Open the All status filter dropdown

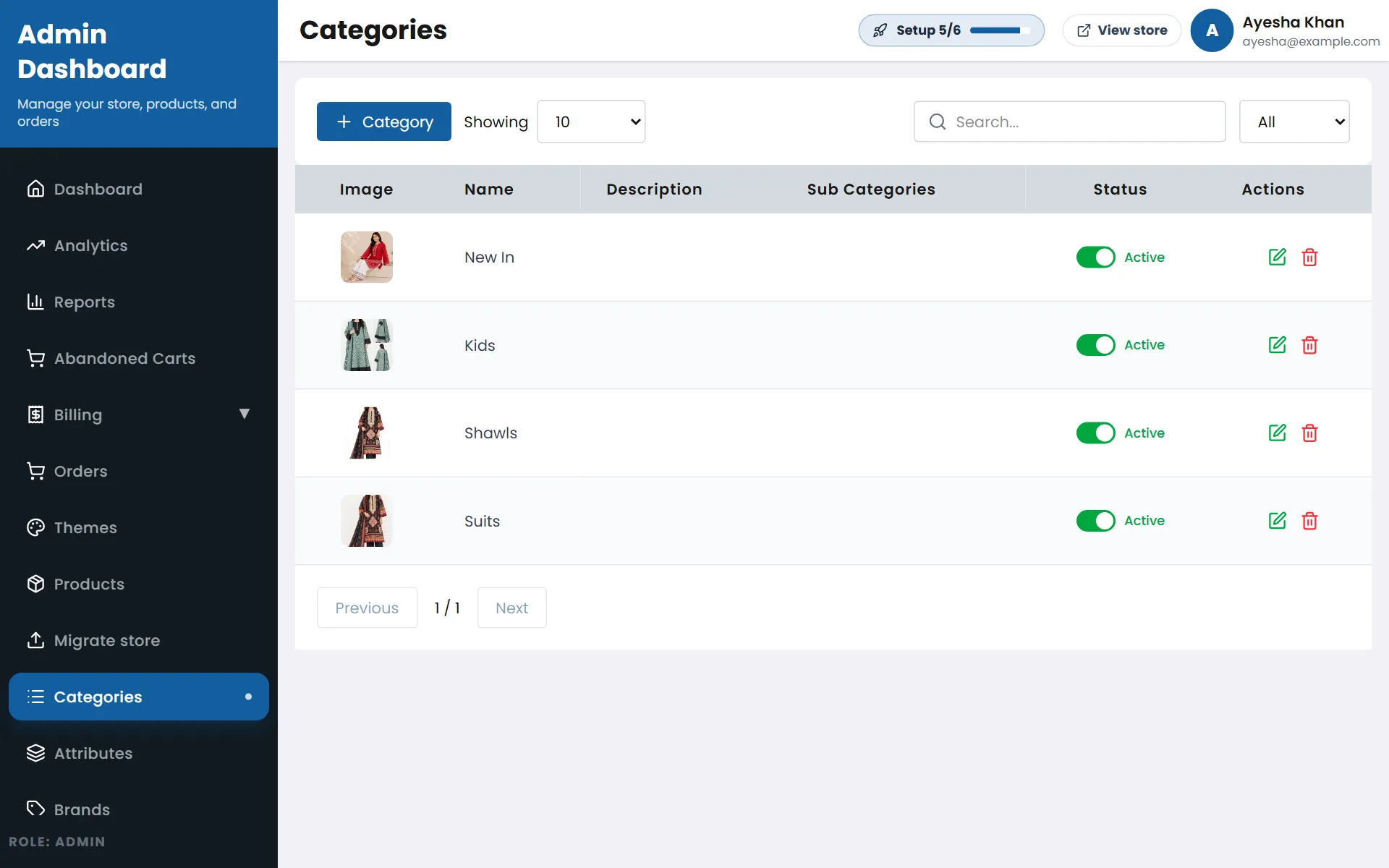click(x=1294, y=122)
